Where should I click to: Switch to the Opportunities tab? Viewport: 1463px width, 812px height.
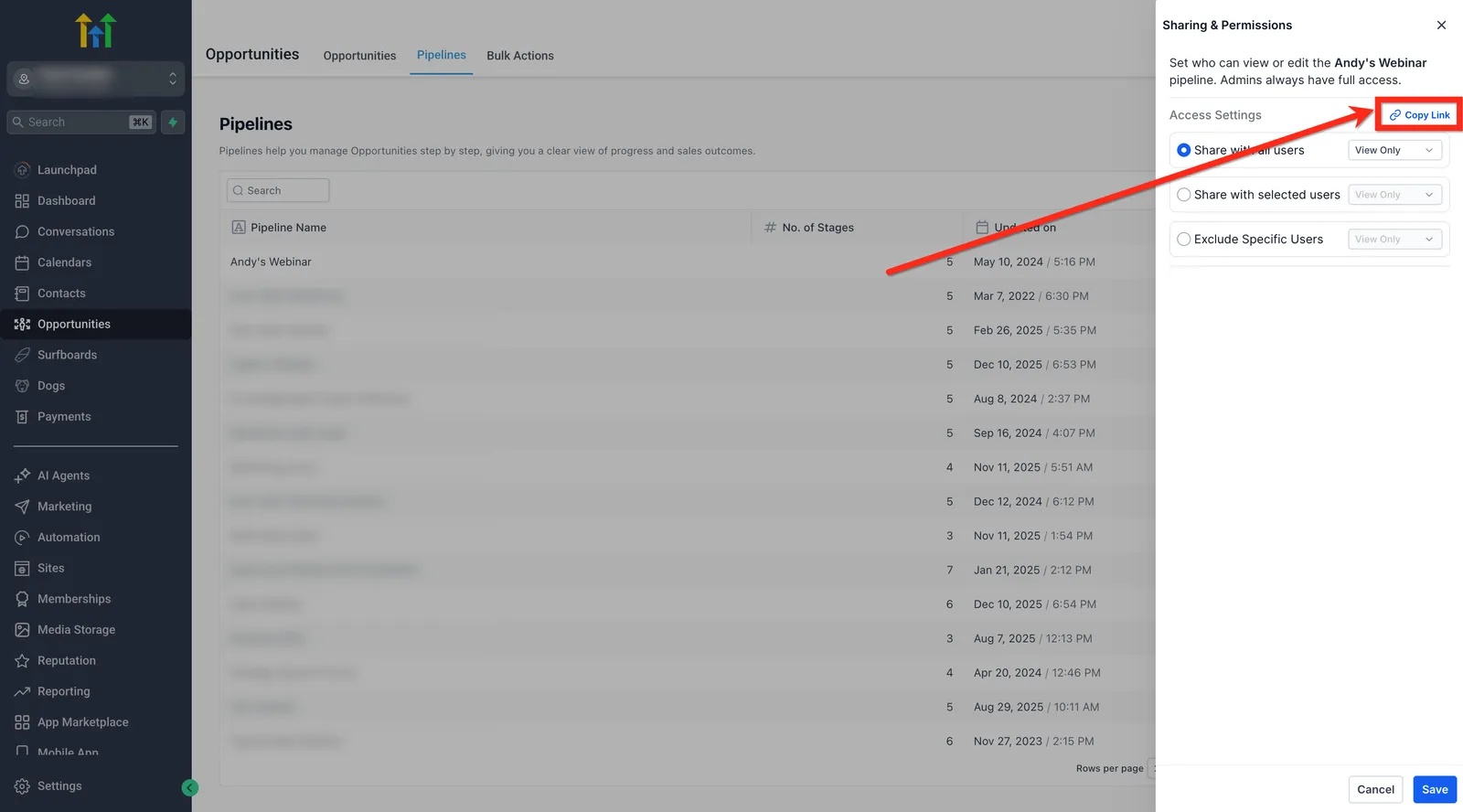[359, 56]
